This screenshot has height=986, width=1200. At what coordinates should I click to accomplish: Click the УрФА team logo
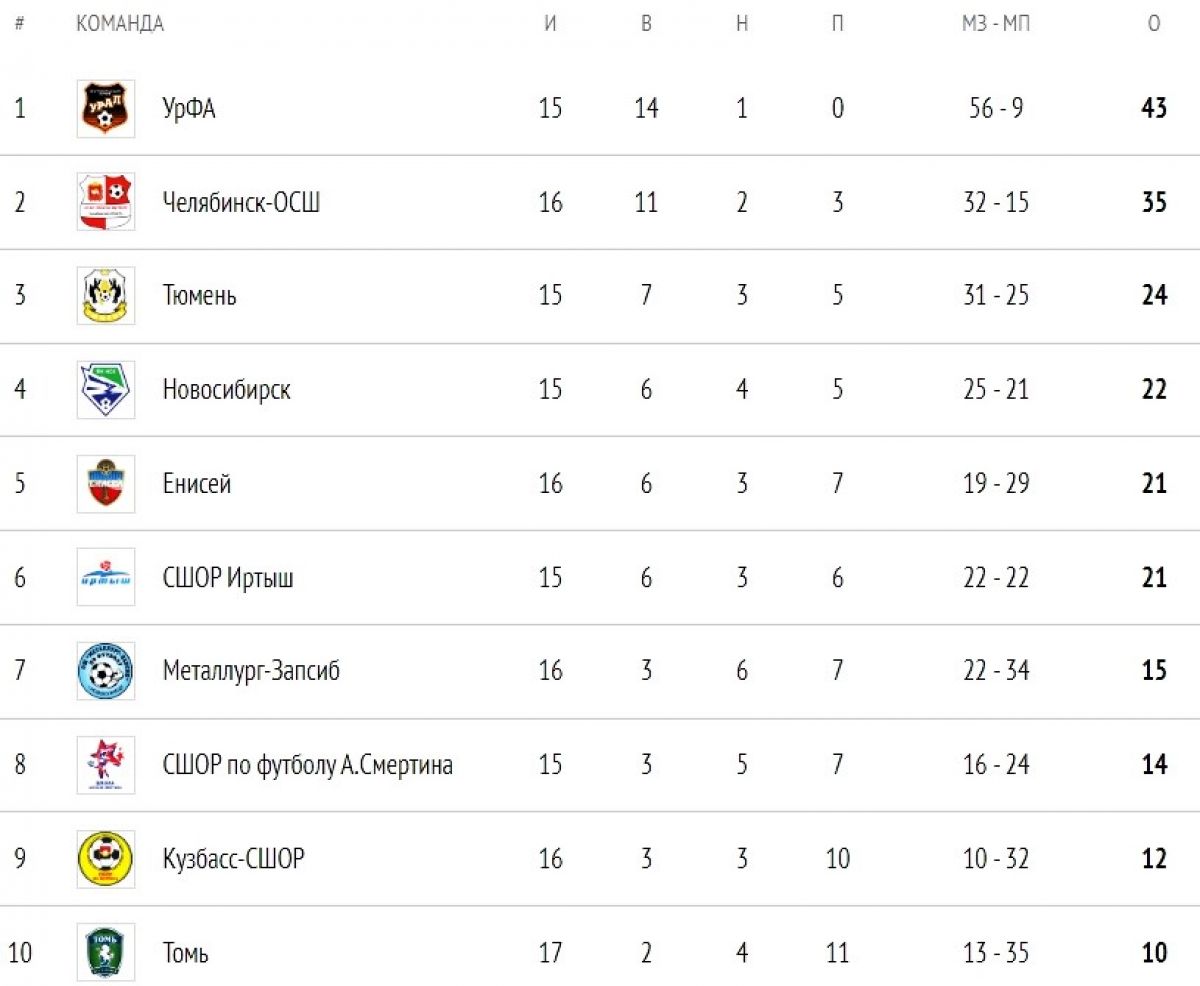click(x=106, y=108)
